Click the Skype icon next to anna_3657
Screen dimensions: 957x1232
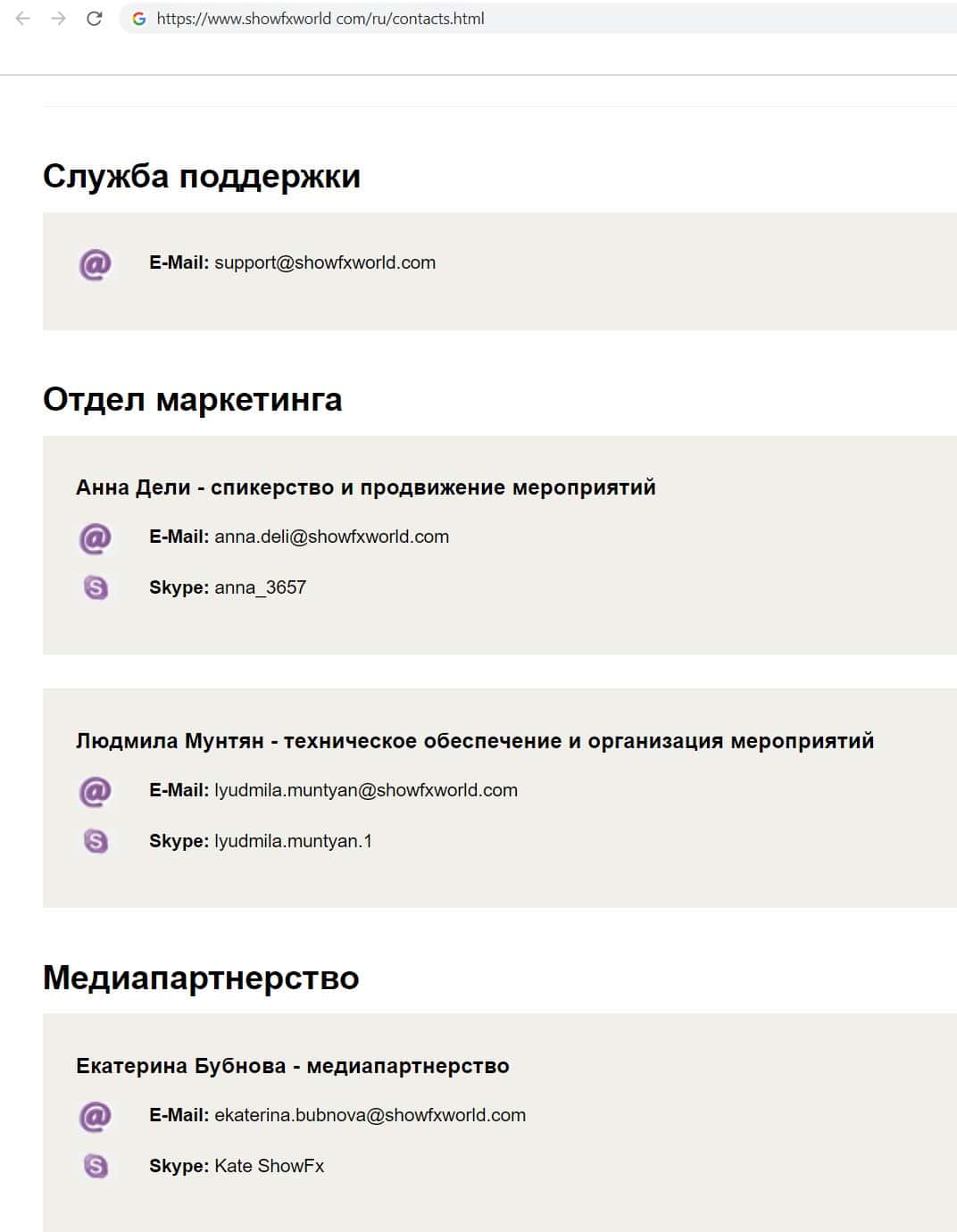coord(96,587)
